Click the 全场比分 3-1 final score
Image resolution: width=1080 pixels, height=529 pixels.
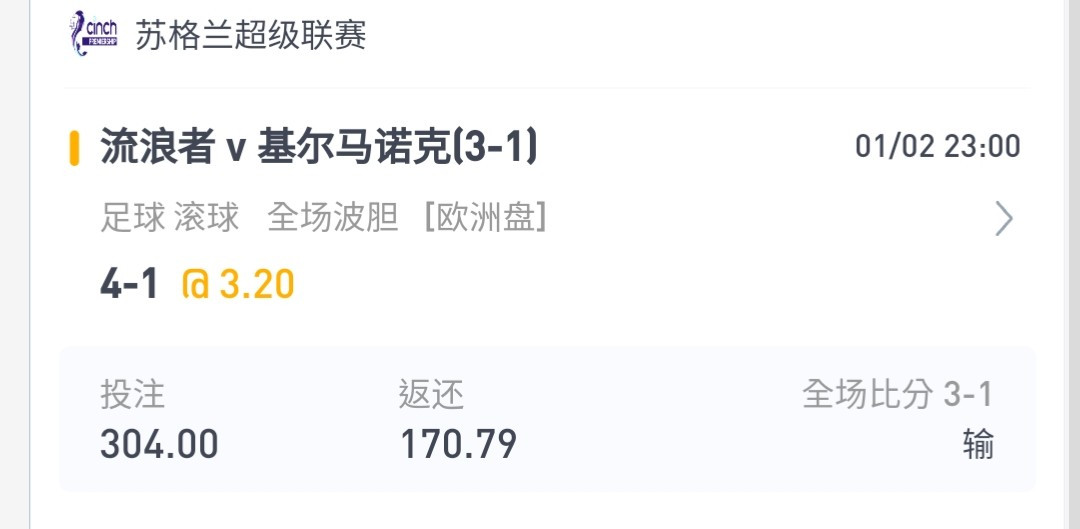coord(897,395)
